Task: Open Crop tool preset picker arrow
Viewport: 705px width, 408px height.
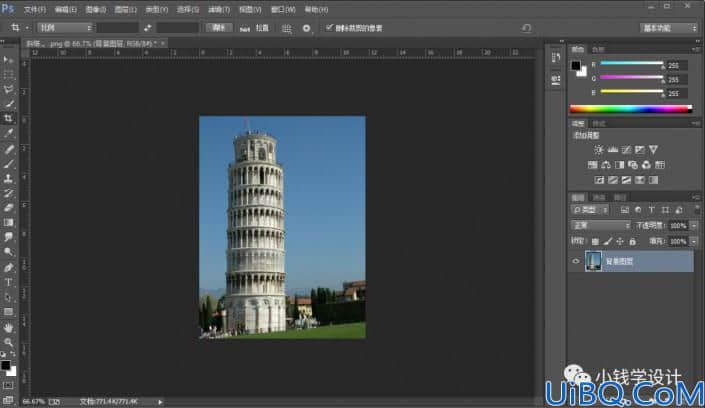Action: (27, 28)
